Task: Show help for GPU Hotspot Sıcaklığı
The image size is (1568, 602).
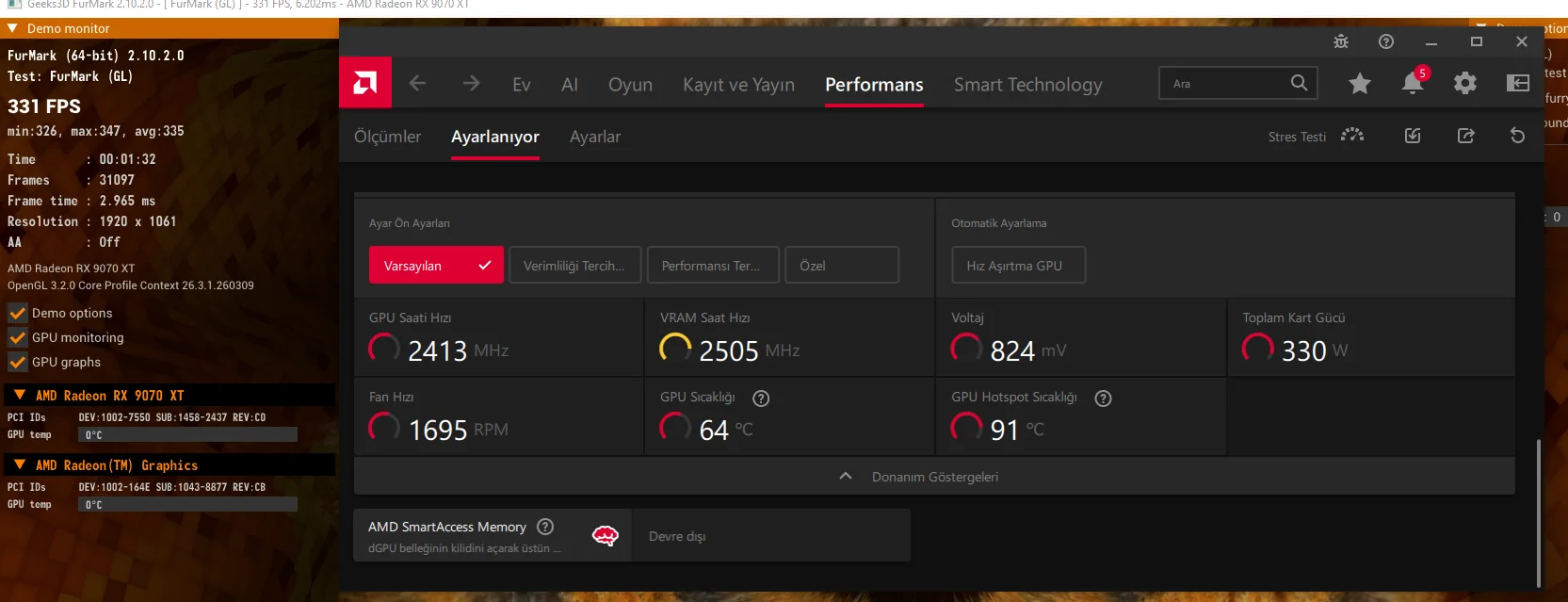Action: click(1103, 399)
